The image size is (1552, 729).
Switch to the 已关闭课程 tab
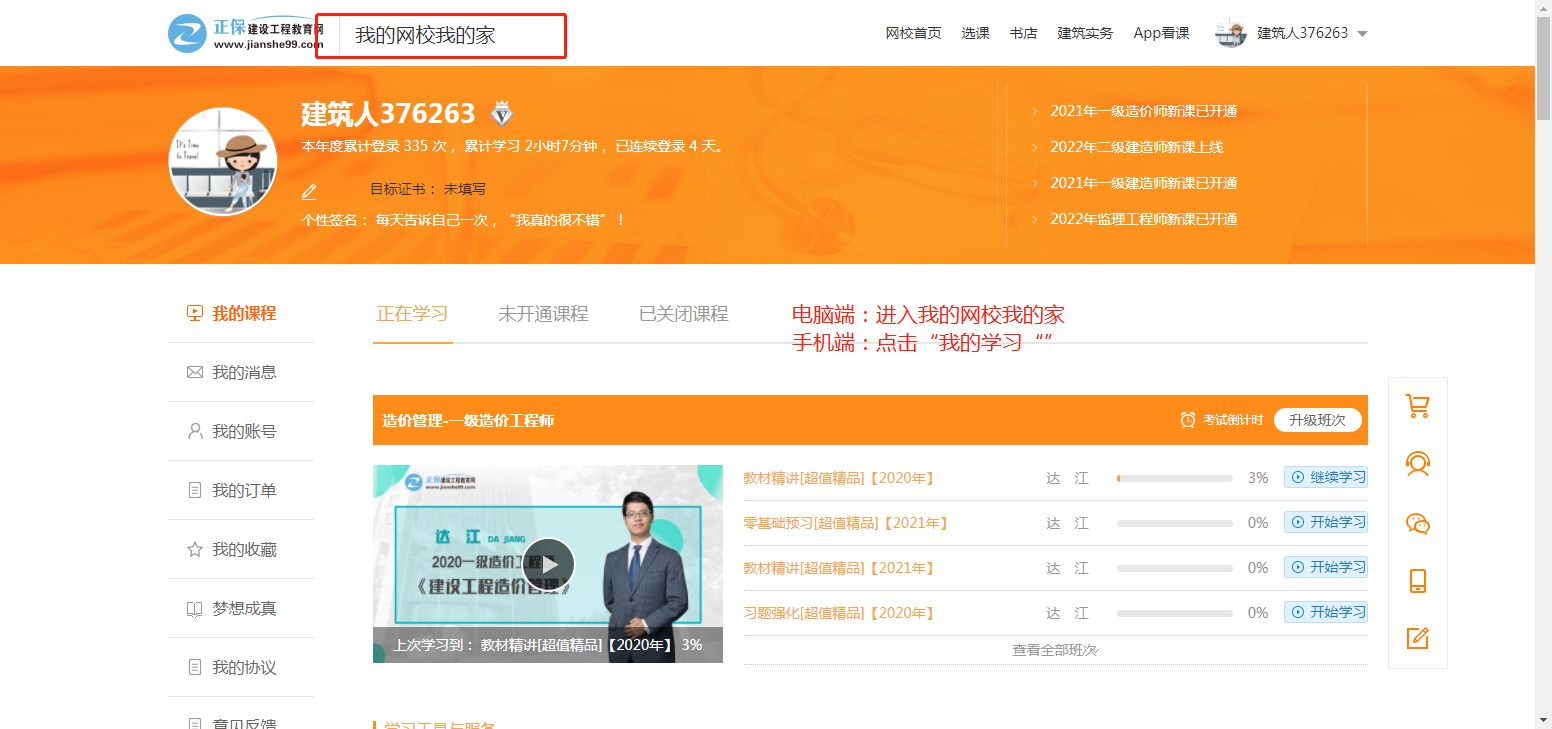683,314
